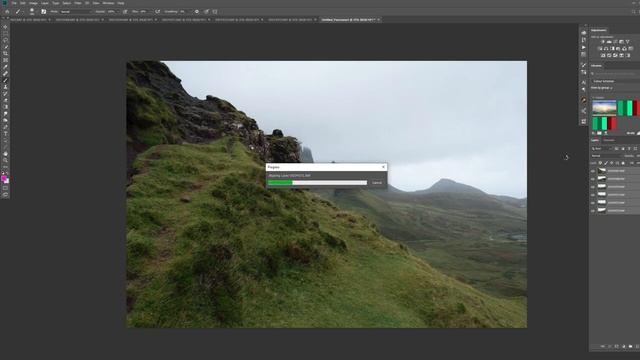Open the Window menu
Screen dimensions: 640x360
(x=108, y=3)
